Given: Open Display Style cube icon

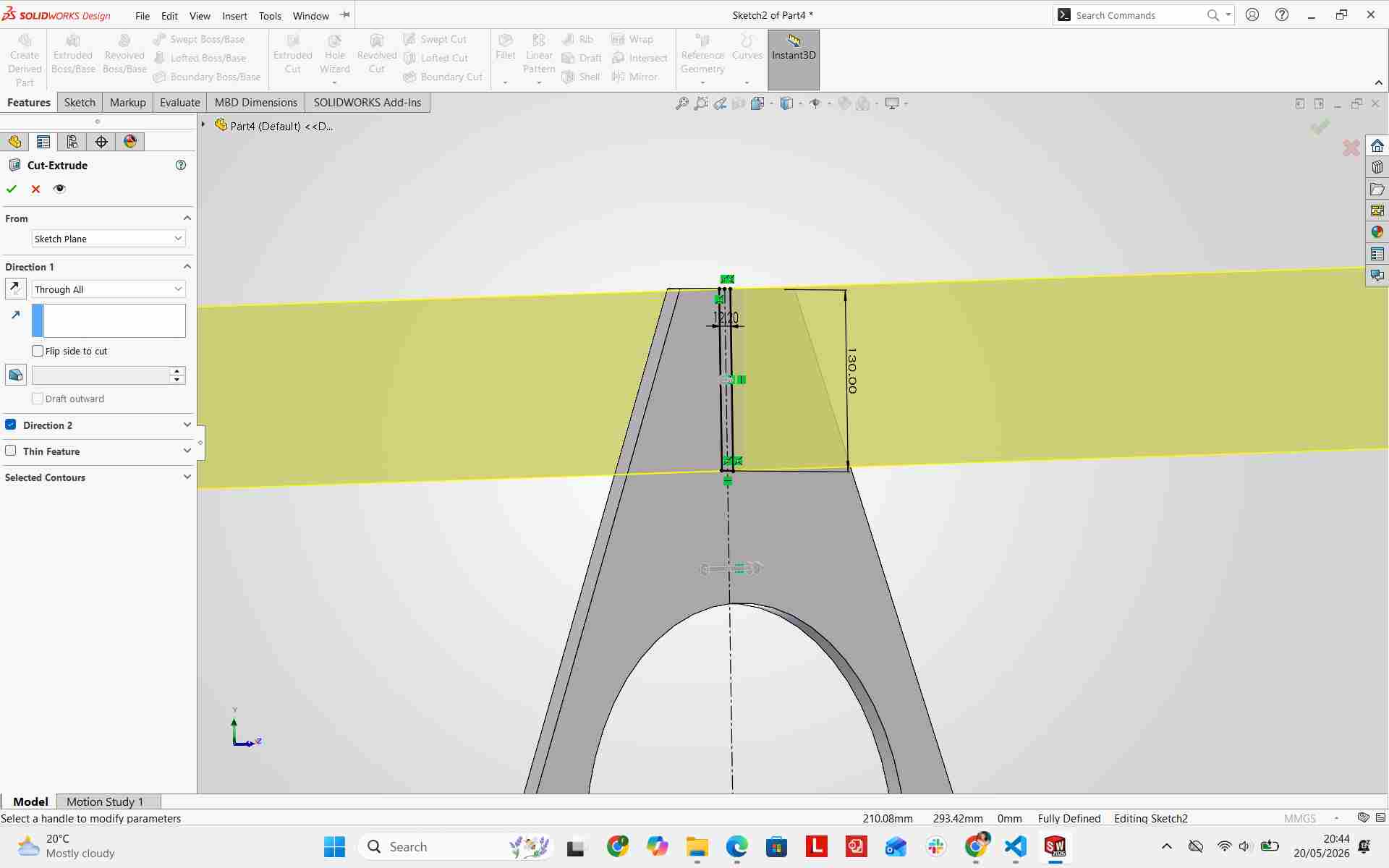Looking at the screenshot, I should (786, 103).
